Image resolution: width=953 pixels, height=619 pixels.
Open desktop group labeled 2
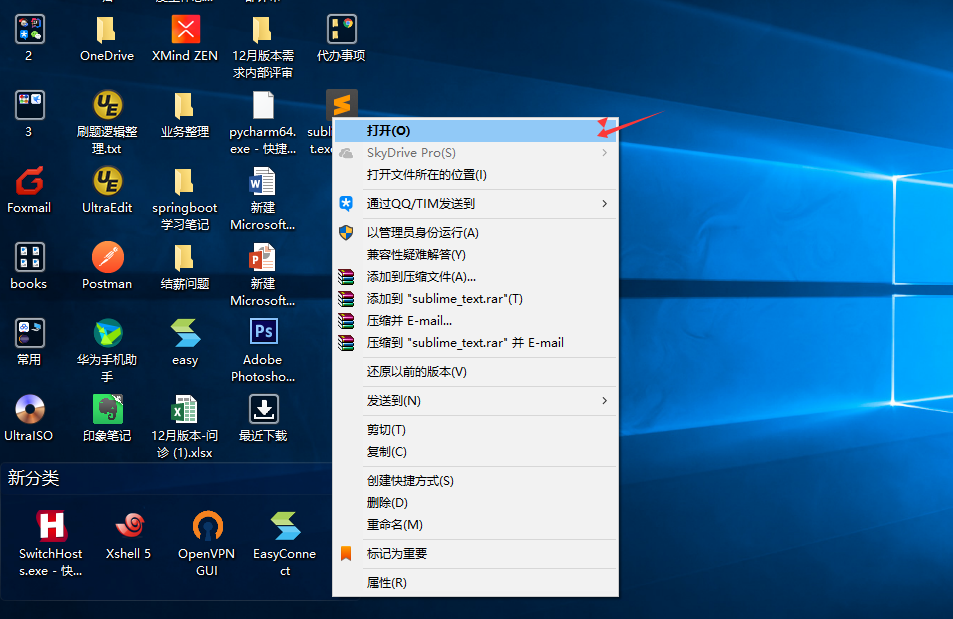point(29,29)
